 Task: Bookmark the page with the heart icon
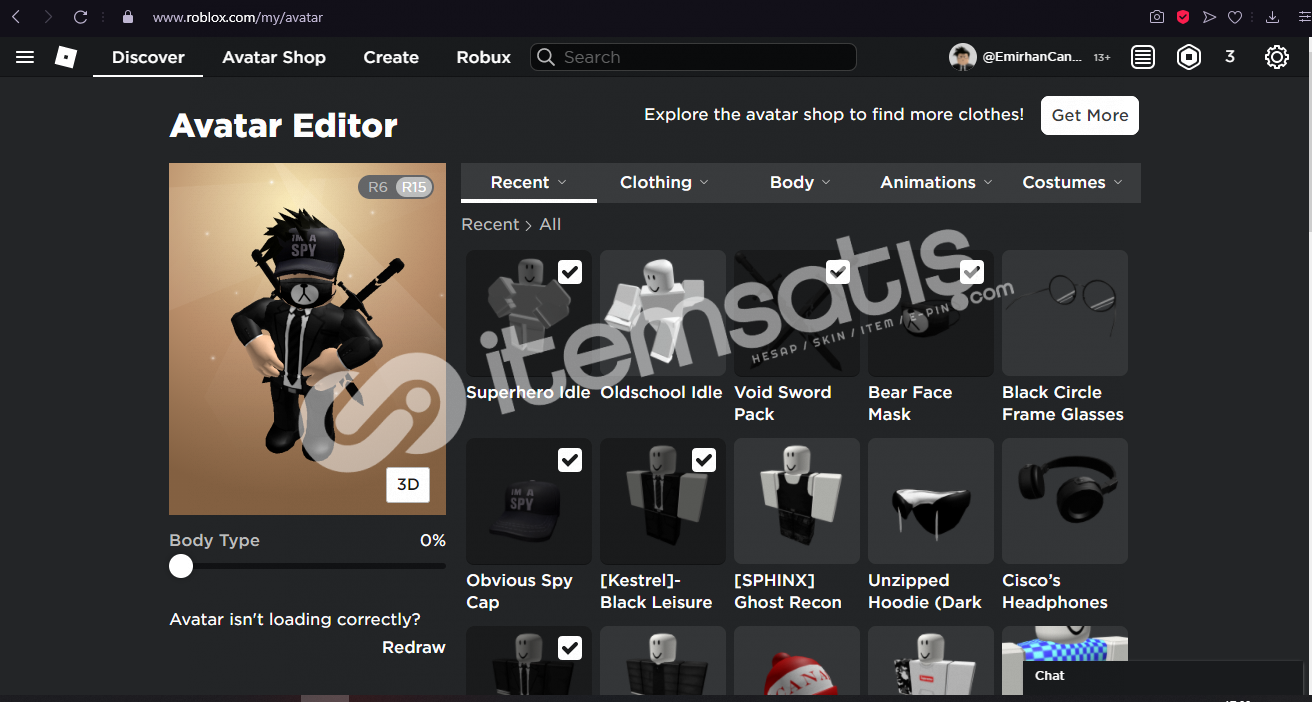click(1235, 17)
